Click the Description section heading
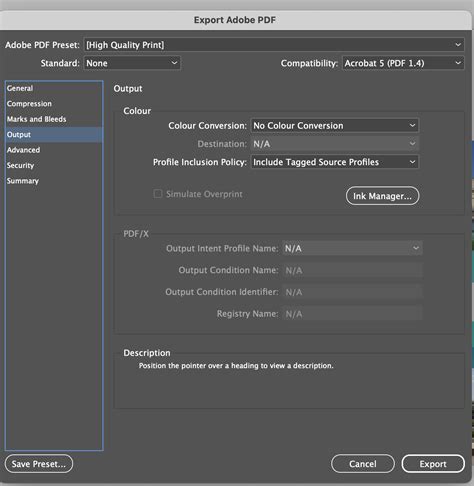 click(x=147, y=353)
